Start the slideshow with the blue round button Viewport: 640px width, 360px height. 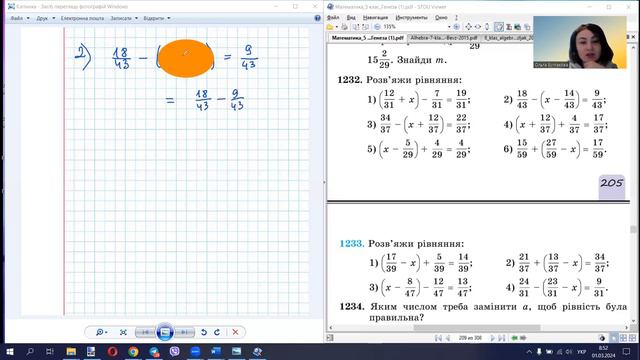point(165,332)
